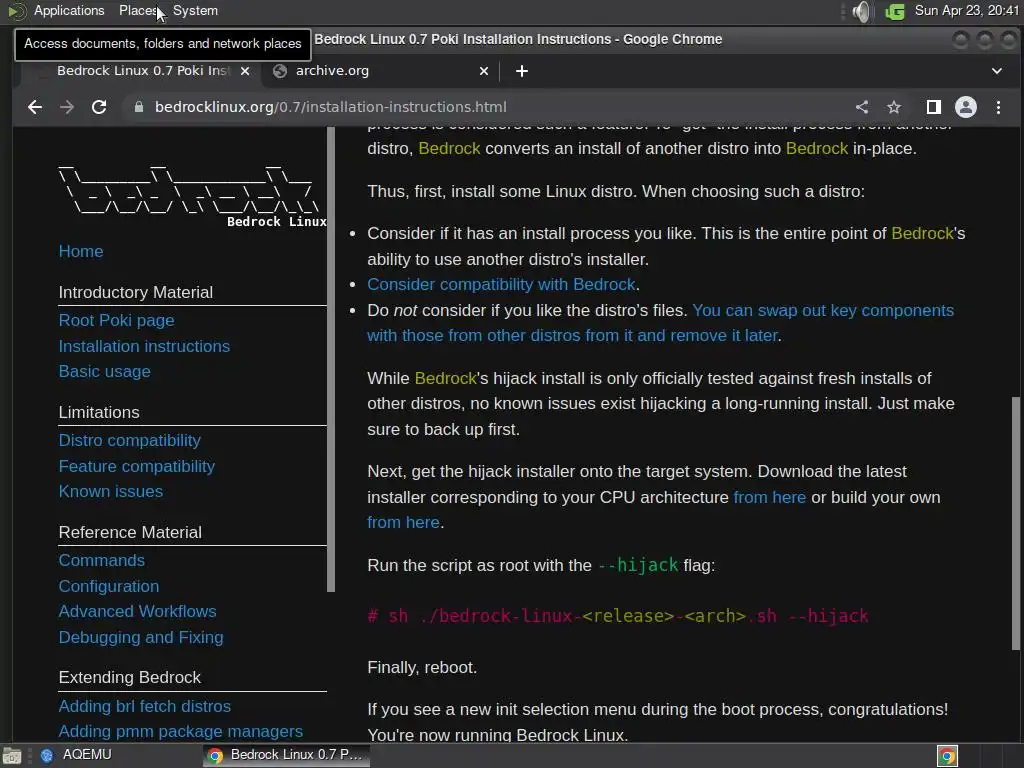
Task: Open the System menu
Action: click(195, 10)
